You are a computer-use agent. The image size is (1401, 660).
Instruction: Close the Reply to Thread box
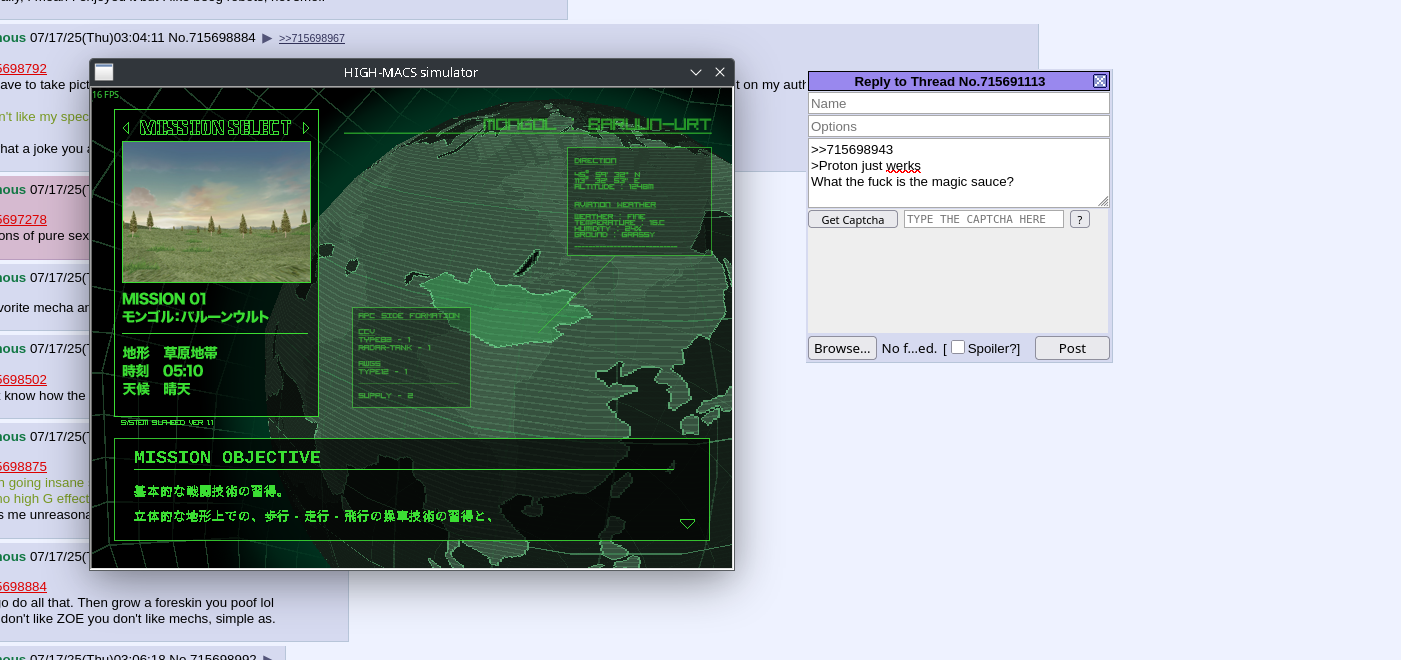1100,81
